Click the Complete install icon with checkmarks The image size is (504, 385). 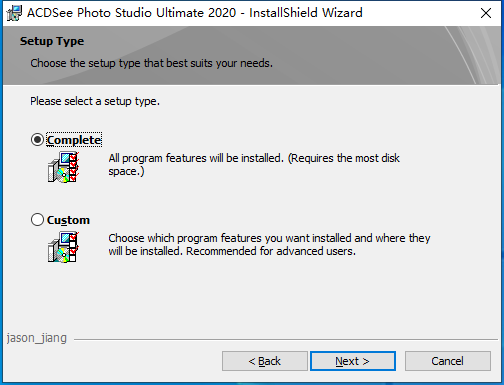63,167
